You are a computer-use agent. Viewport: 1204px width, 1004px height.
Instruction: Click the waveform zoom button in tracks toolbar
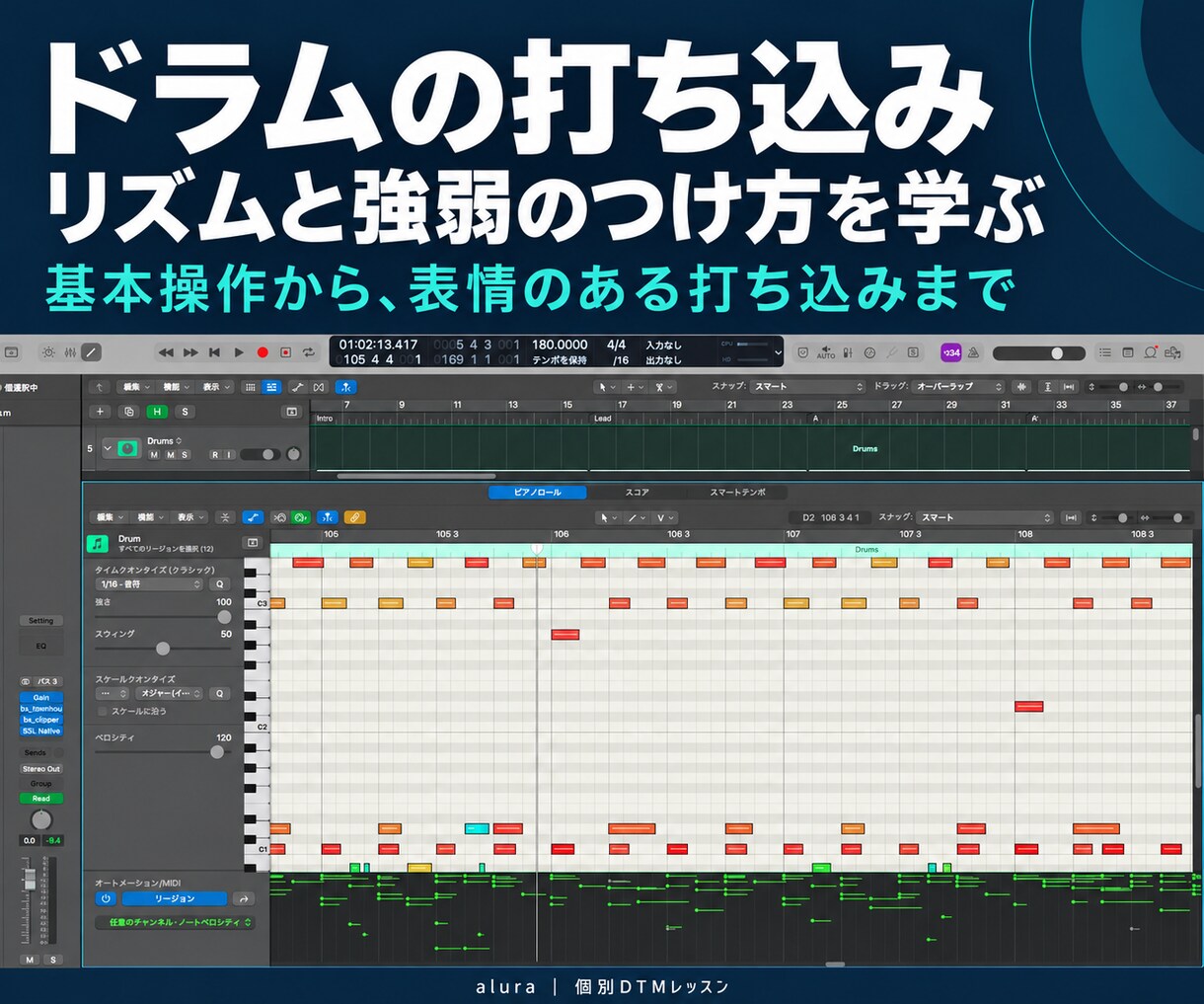1021,387
